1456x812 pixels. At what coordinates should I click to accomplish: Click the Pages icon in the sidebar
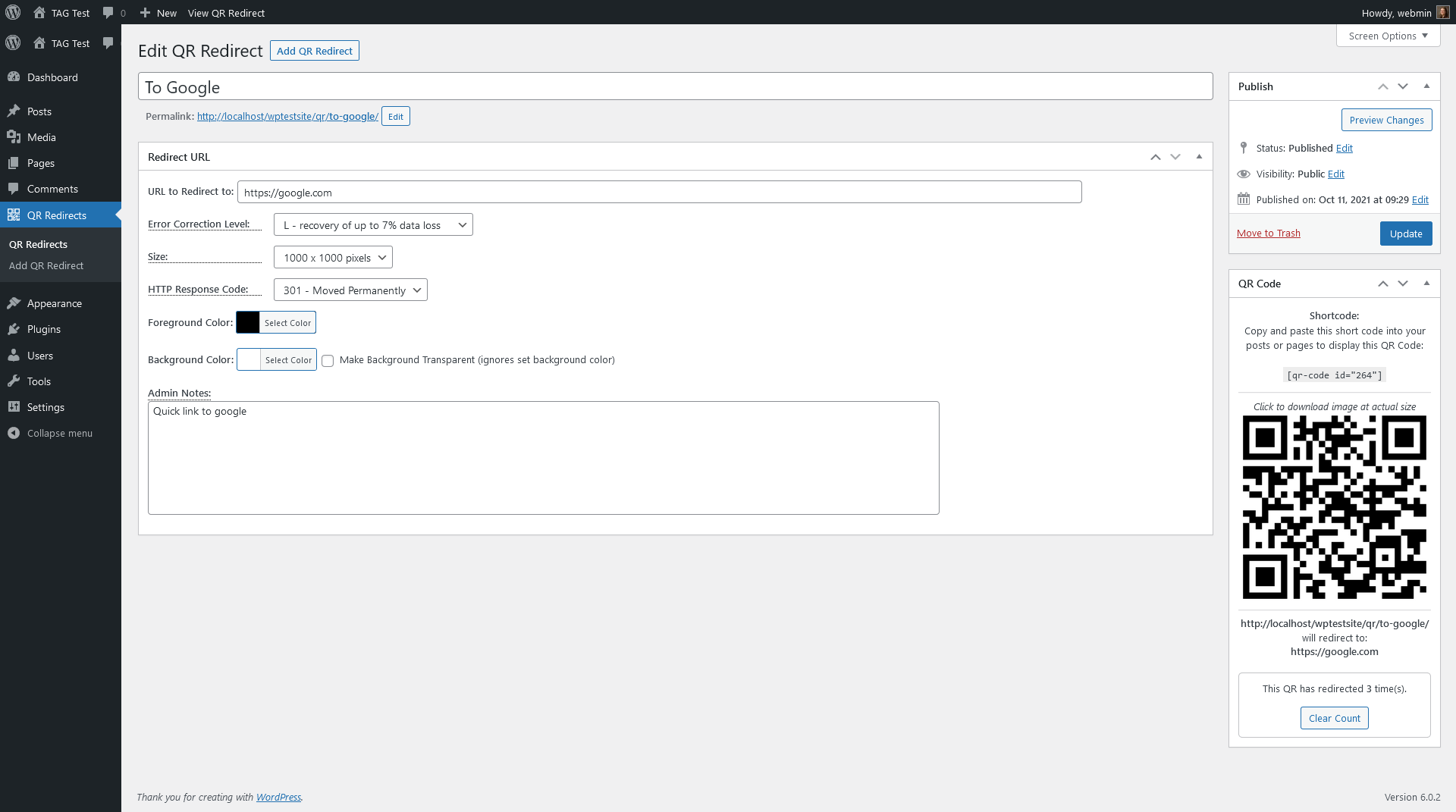tap(14, 163)
